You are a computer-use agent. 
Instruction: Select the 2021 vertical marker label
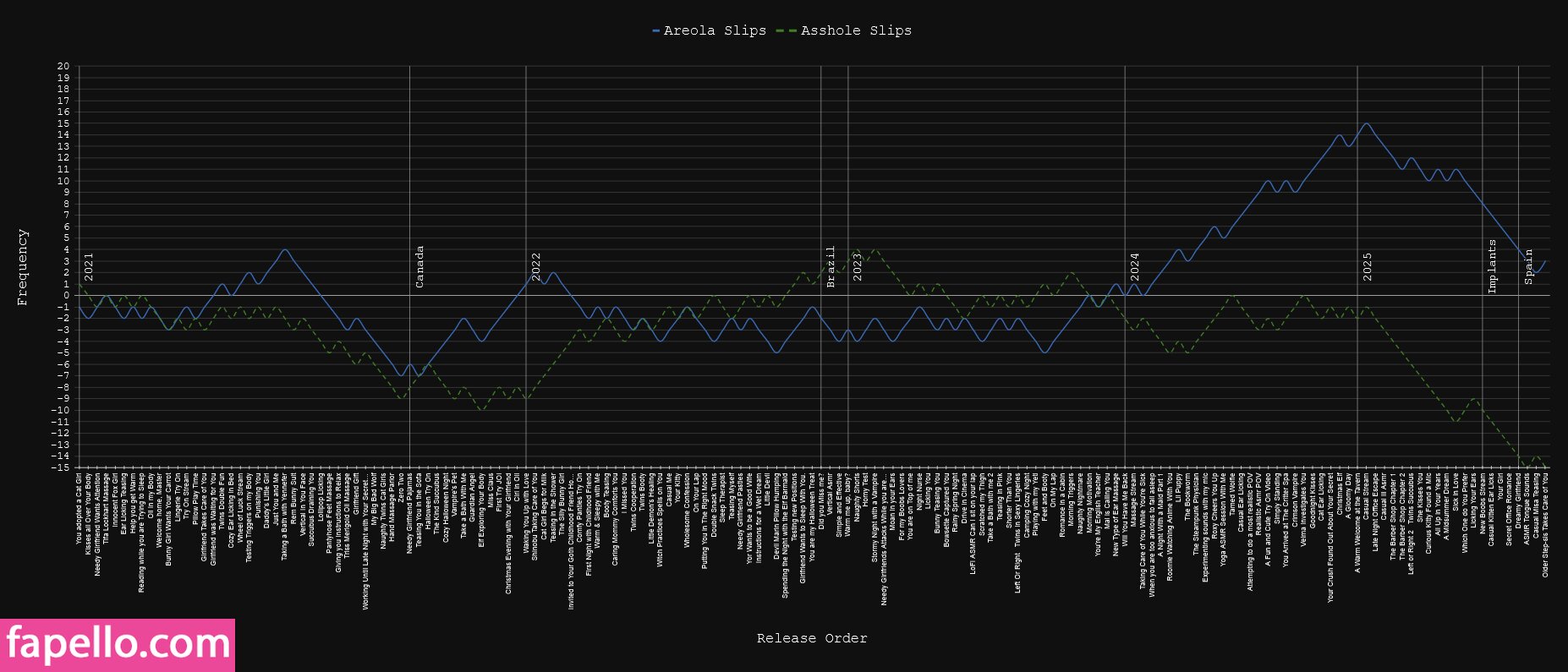[x=90, y=267]
